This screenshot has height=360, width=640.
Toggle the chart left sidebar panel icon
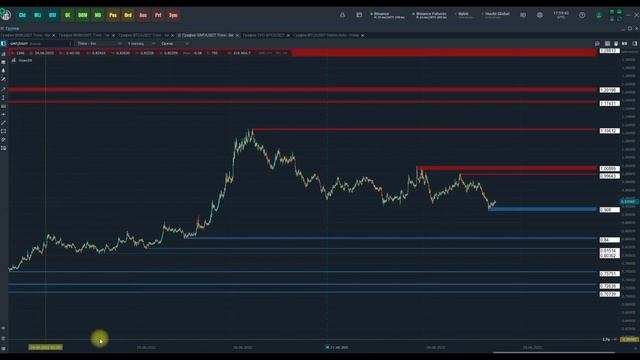click(3, 44)
